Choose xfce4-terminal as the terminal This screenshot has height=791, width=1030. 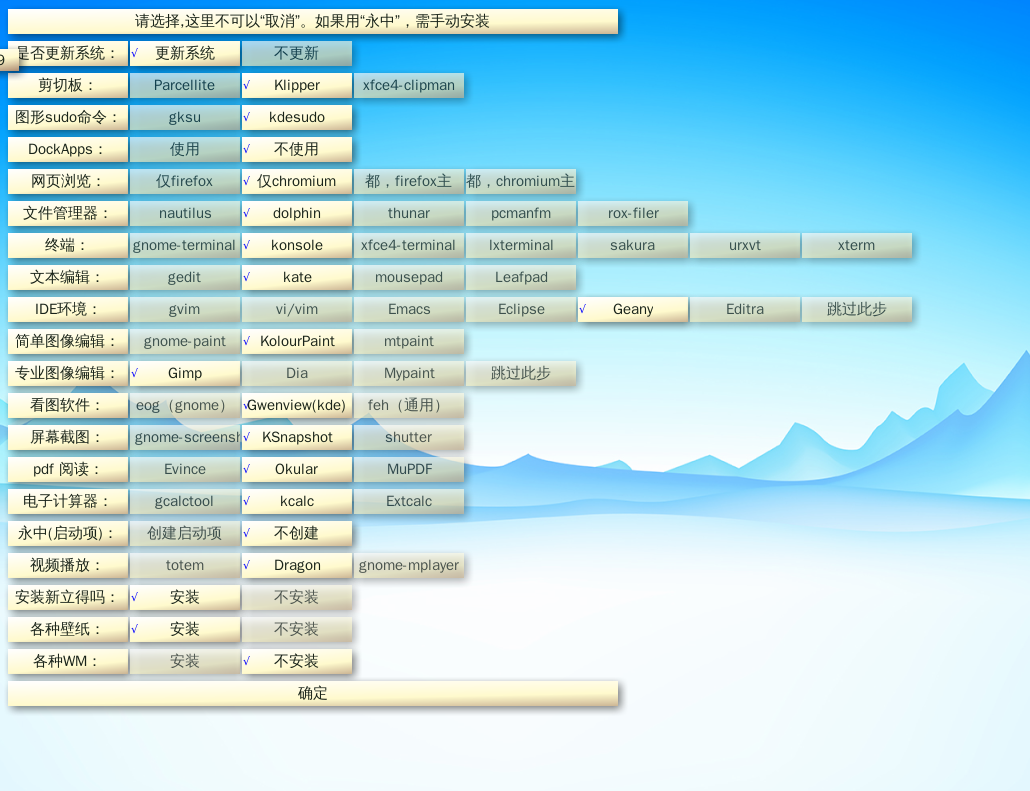[x=409, y=246]
